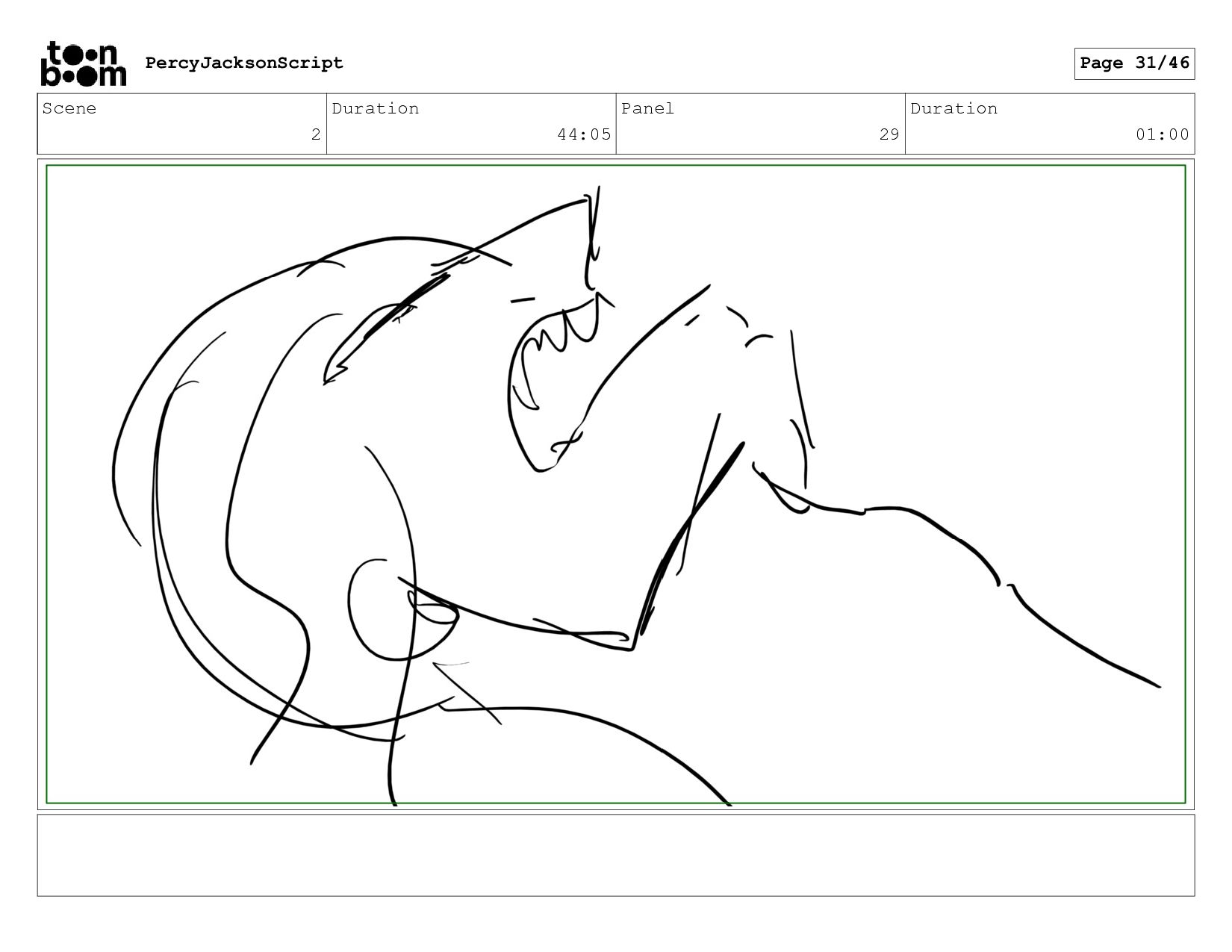
Task: Click the 'Page 31/46' box
Action: pos(1134,63)
